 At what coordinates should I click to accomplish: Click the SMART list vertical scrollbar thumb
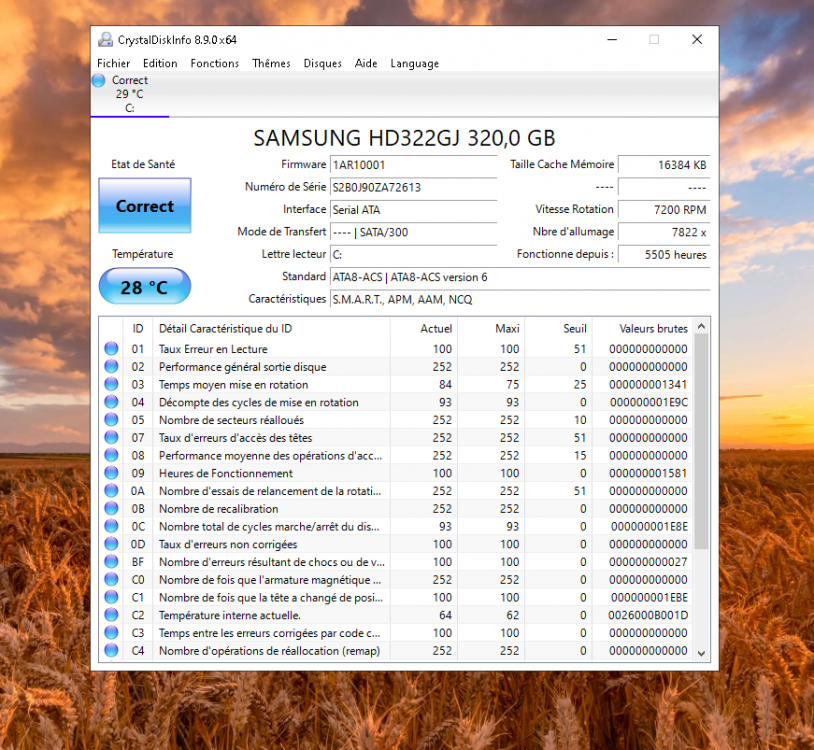[x=701, y=441]
